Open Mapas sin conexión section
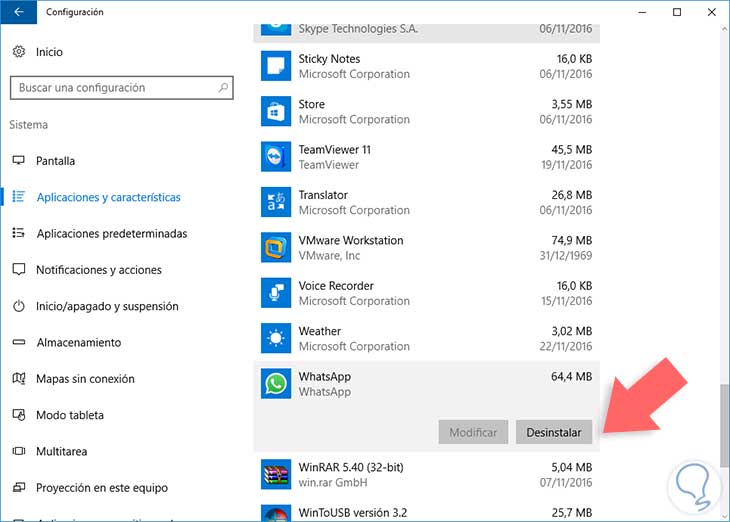The width and height of the screenshot is (730, 522). coord(85,379)
